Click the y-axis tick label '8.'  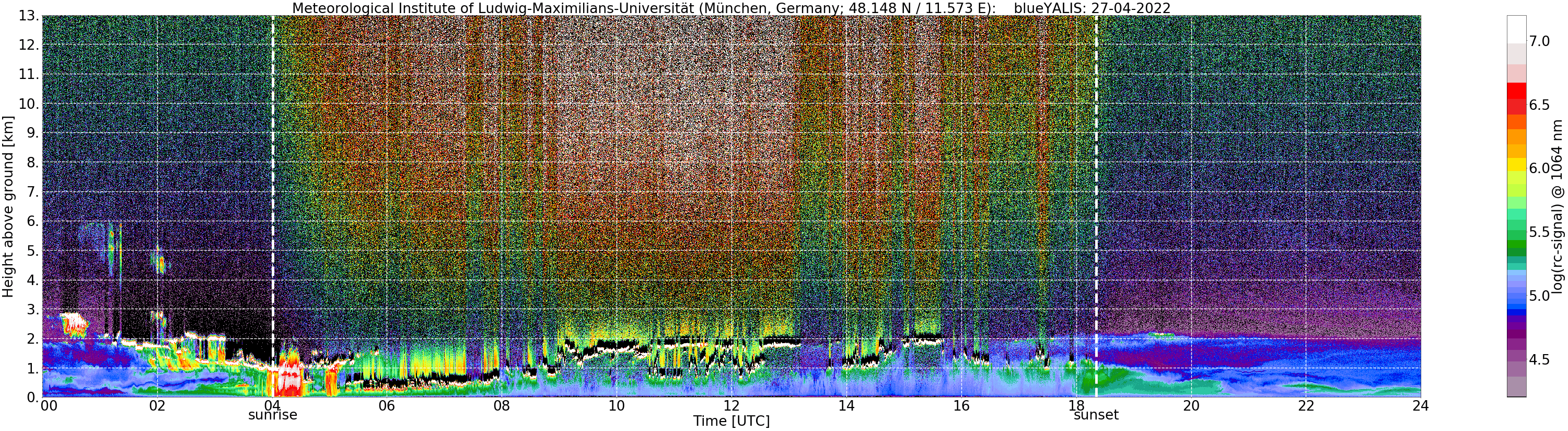(x=33, y=163)
